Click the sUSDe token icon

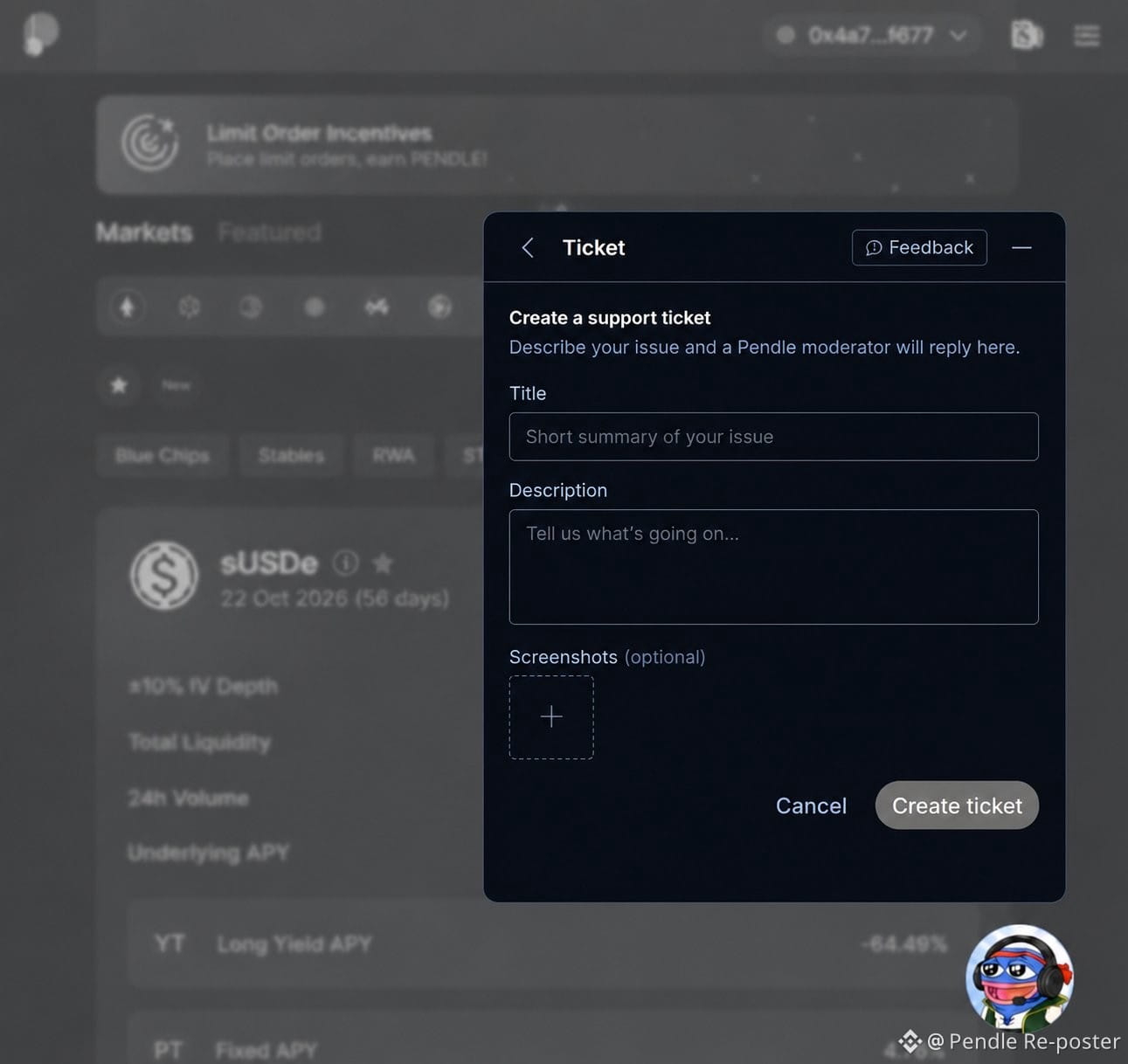tap(164, 576)
